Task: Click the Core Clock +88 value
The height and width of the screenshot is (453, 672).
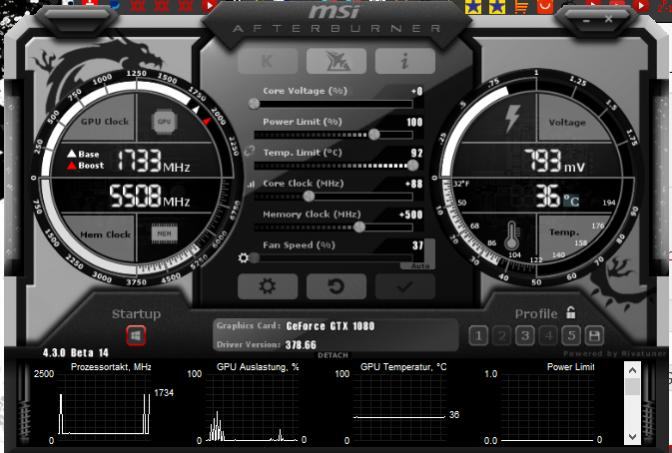Action: 414,184
